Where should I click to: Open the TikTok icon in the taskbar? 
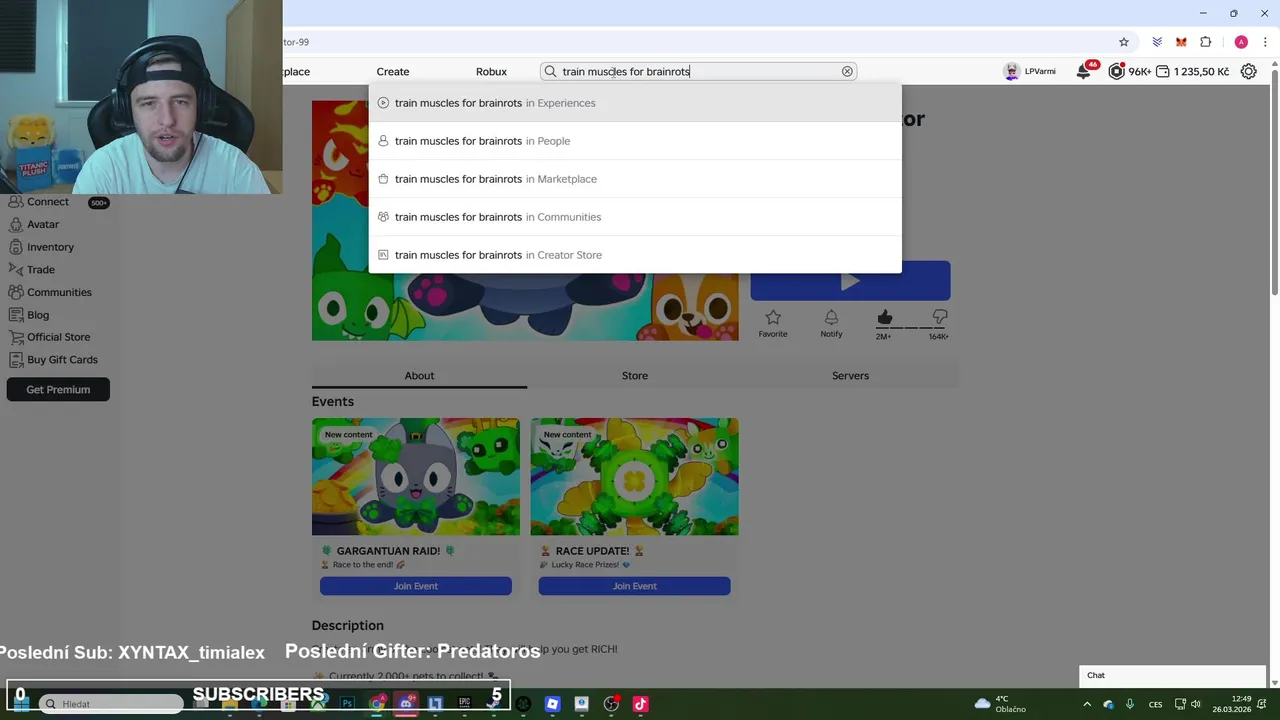tap(640, 704)
